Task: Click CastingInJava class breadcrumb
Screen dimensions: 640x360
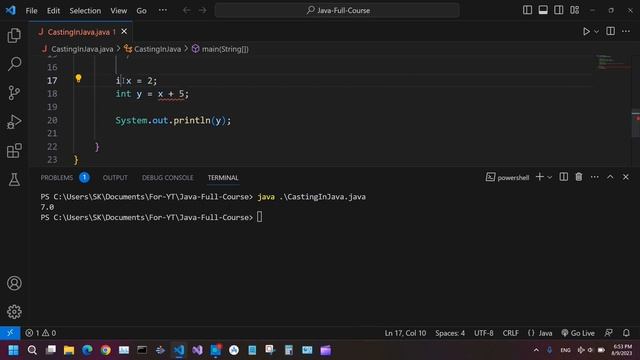Action: tap(157, 49)
